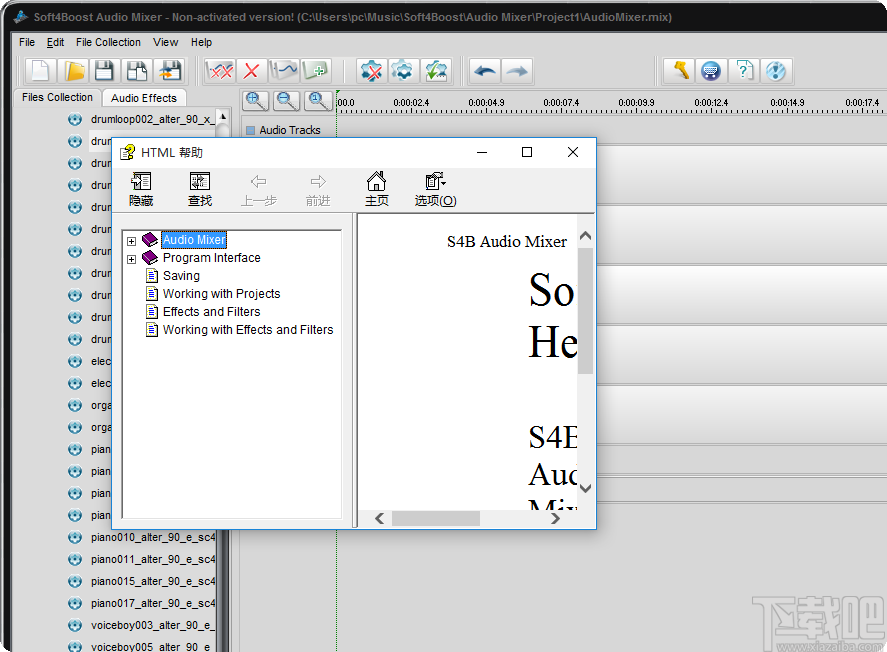Click the help content horizontal scrollbar right arrow

[556, 518]
